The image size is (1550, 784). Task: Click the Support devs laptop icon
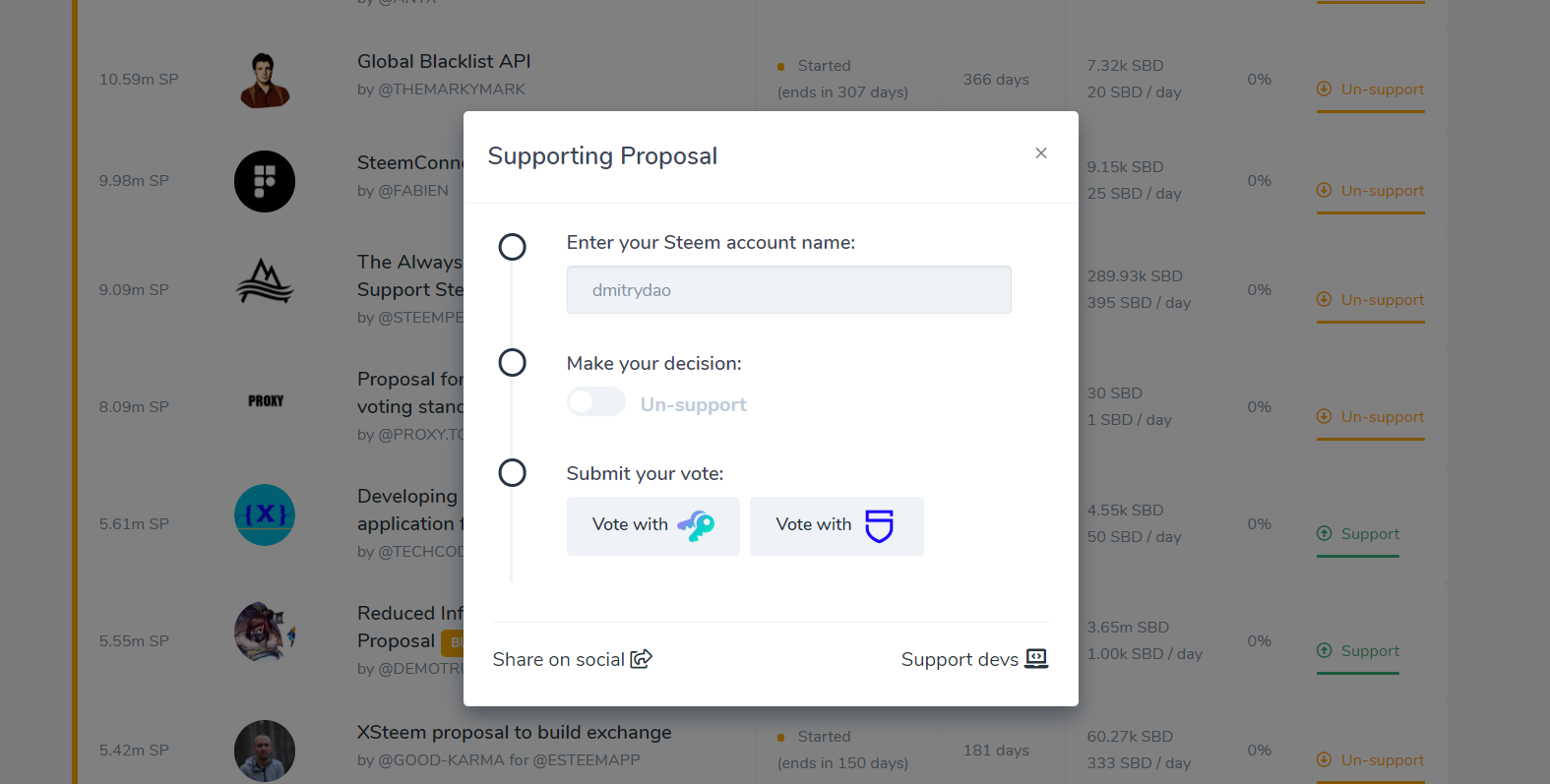tap(1036, 658)
